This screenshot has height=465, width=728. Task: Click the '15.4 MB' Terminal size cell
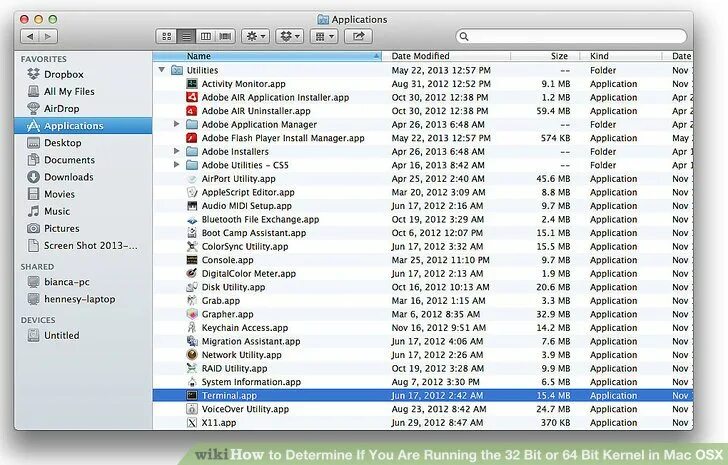coord(553,395)
